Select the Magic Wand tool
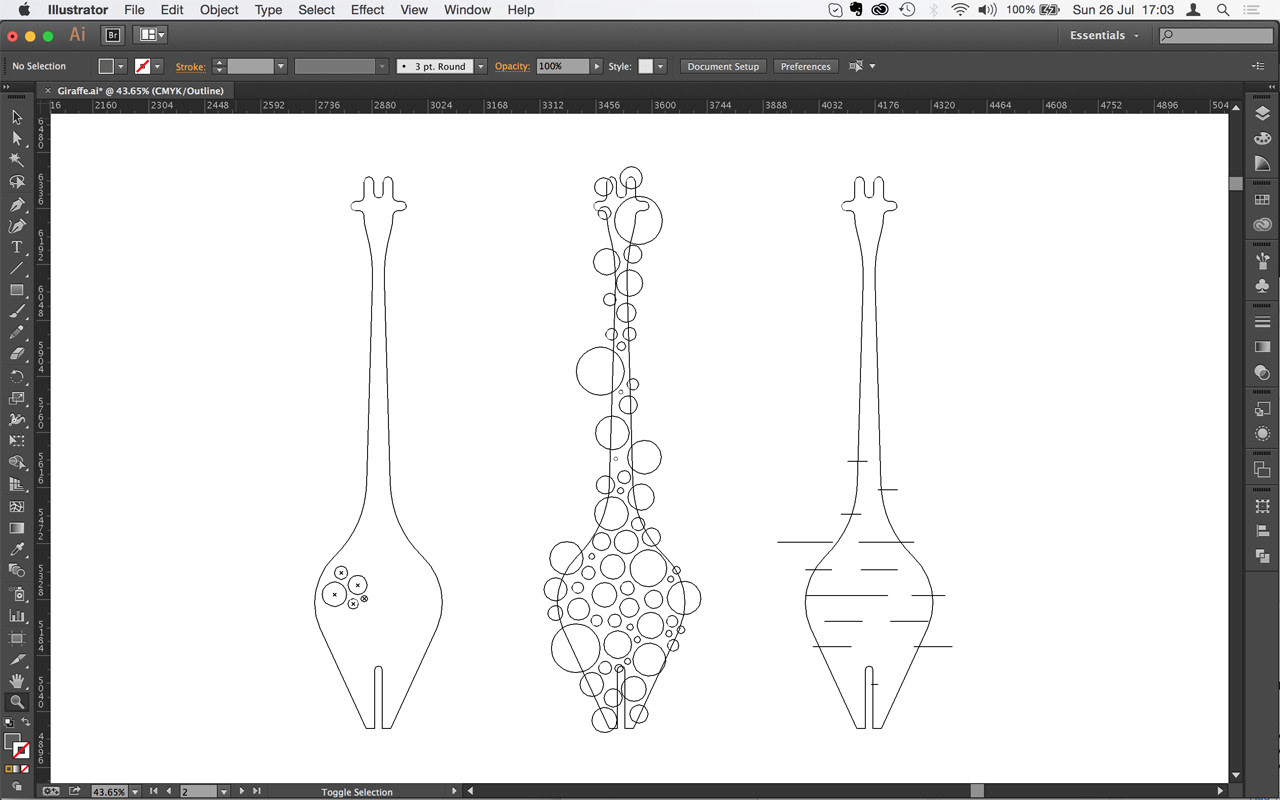The width and height of the screenshot is (1280, 800). tap(17, 160)
